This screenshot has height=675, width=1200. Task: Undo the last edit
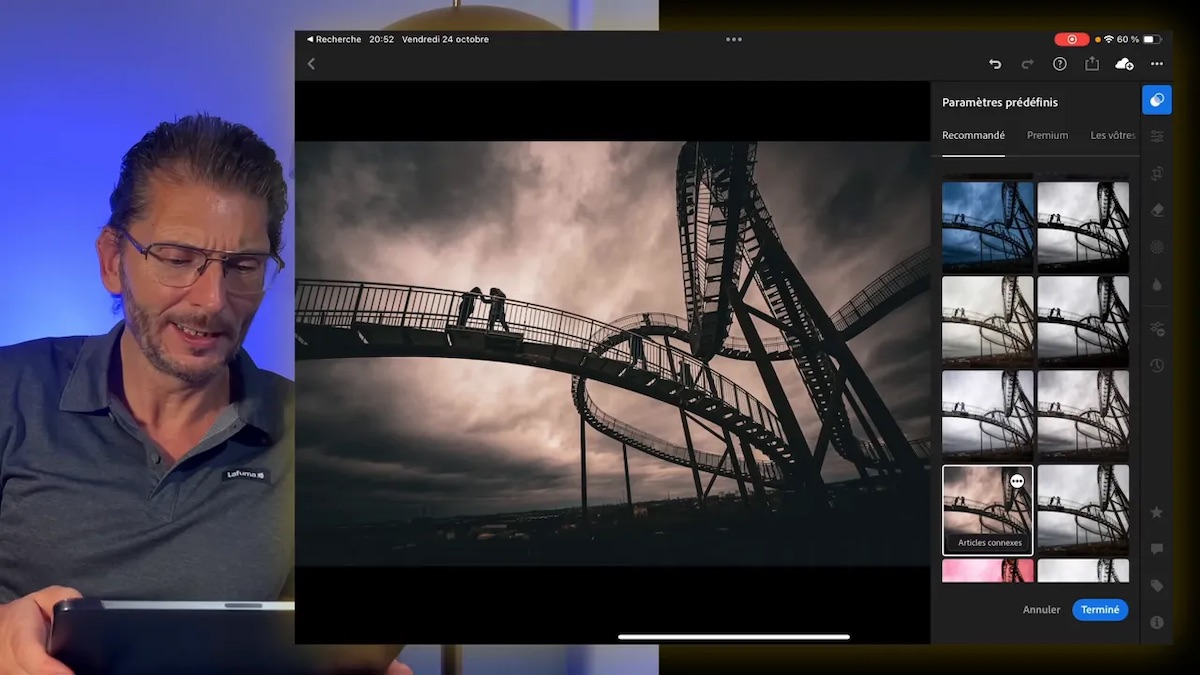tap(995, 64)
